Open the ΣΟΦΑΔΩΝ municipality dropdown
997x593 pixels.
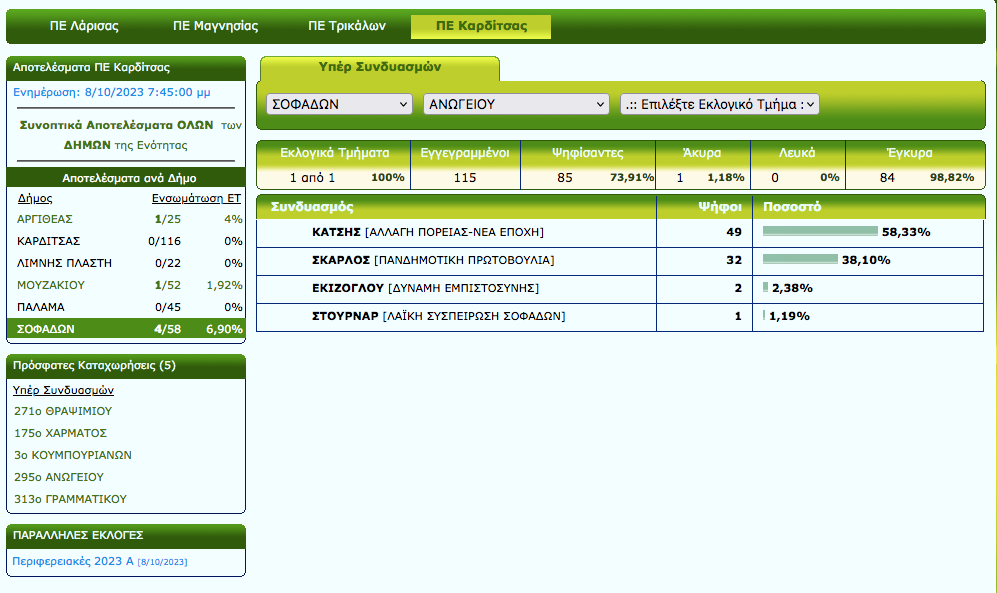[x=339, y=104]
